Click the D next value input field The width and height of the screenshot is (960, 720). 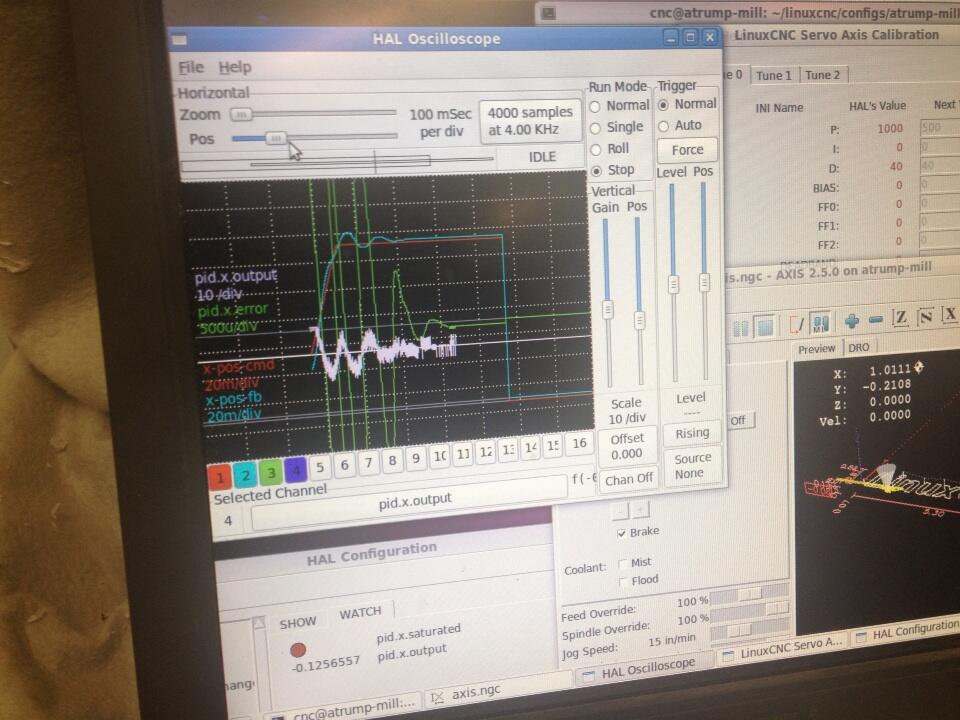tap(939, 165)
